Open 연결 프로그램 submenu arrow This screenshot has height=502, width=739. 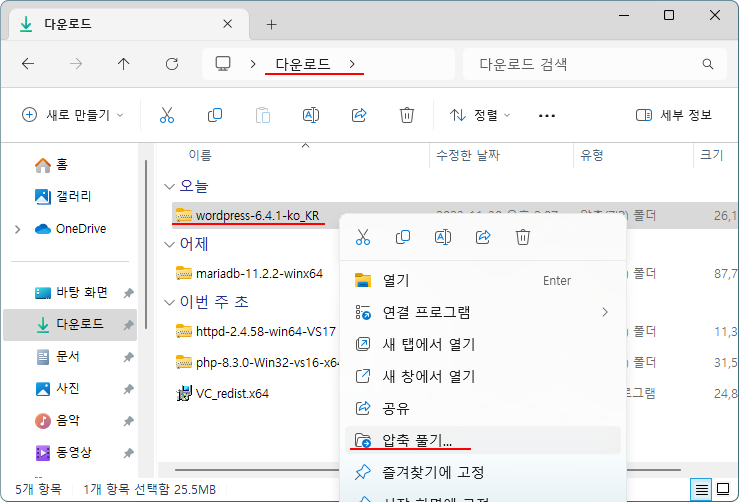pyautogui.click(x=605, y=312)
